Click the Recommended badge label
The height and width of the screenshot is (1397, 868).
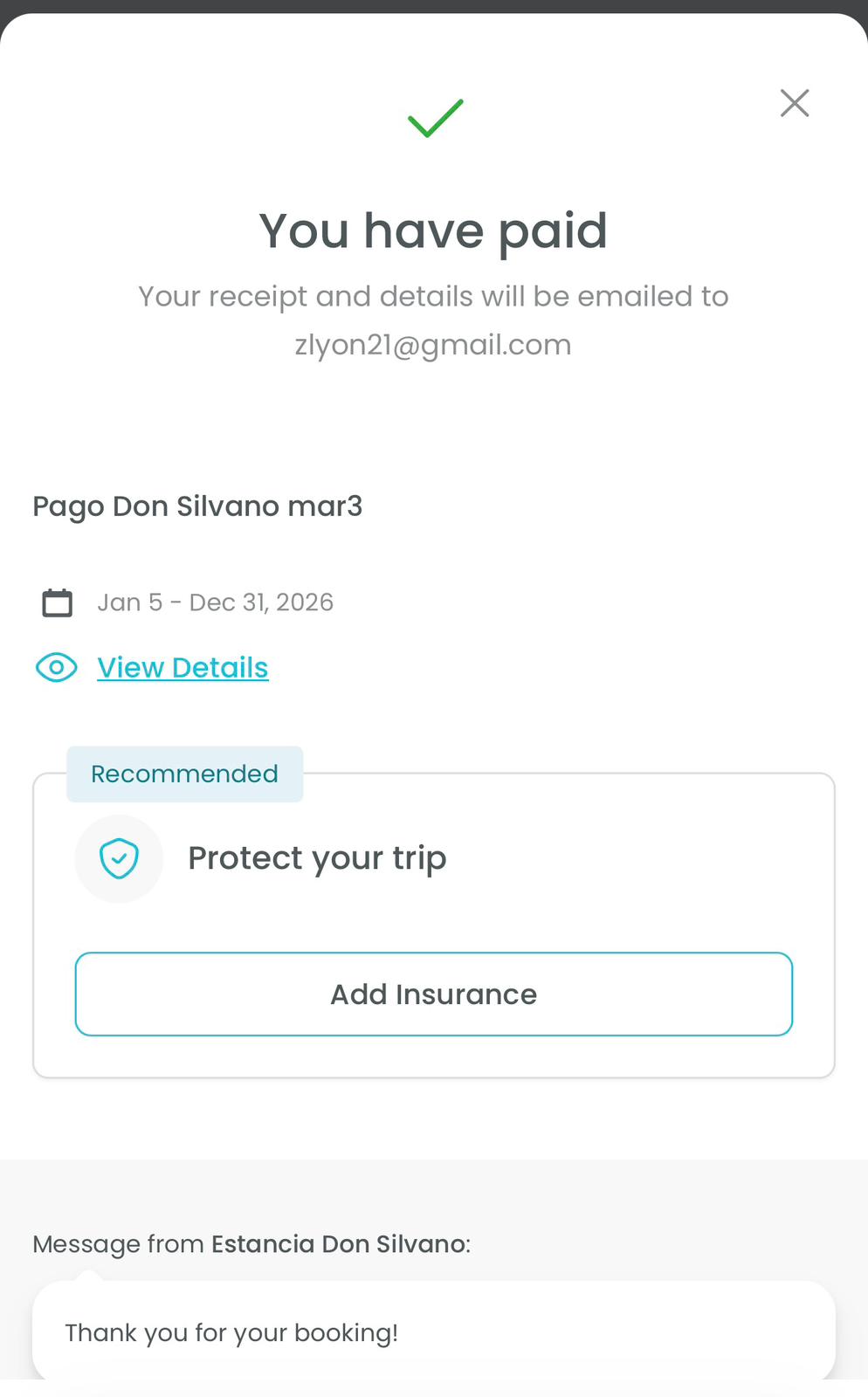[x=184, y=774]
